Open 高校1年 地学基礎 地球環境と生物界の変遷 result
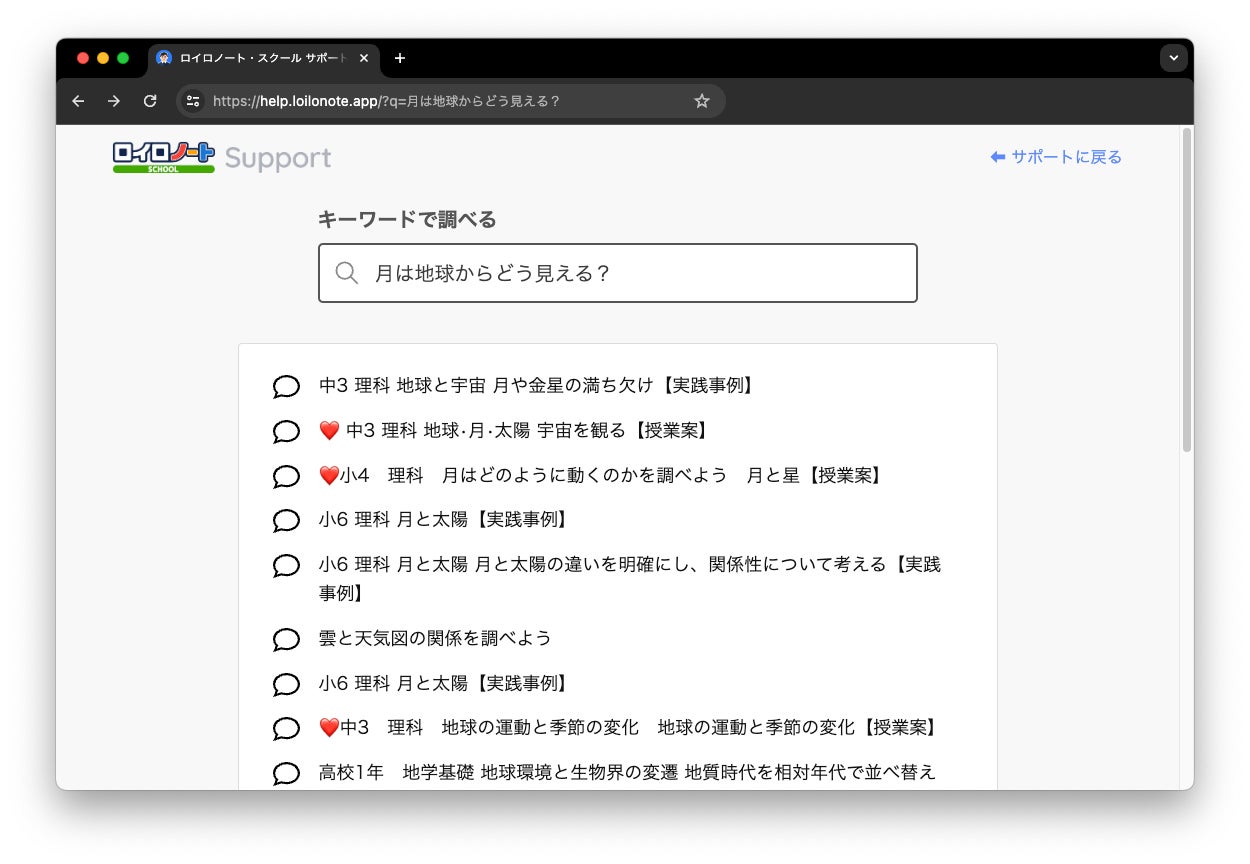Viewport: 1250px width, 864px height. [628, 772]
